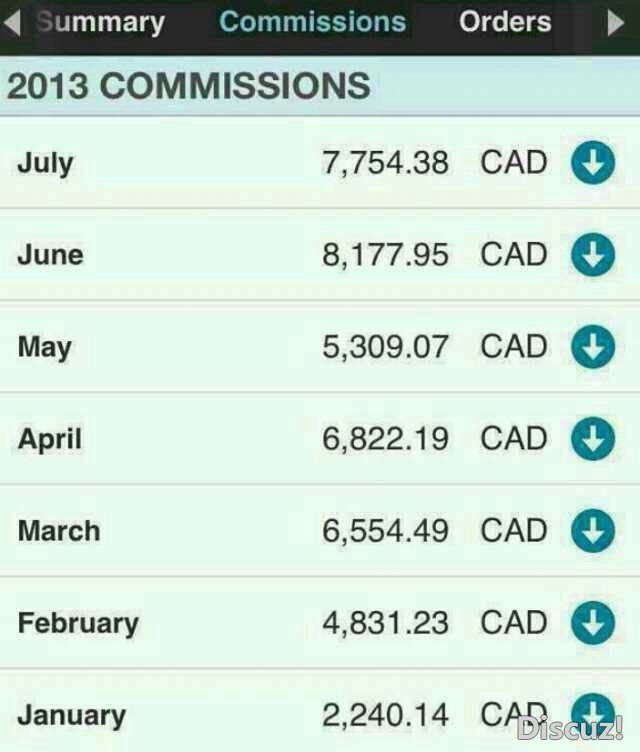Download the April commission statement
This screenshot has width=640, height=752.
(x=593, y=439)
